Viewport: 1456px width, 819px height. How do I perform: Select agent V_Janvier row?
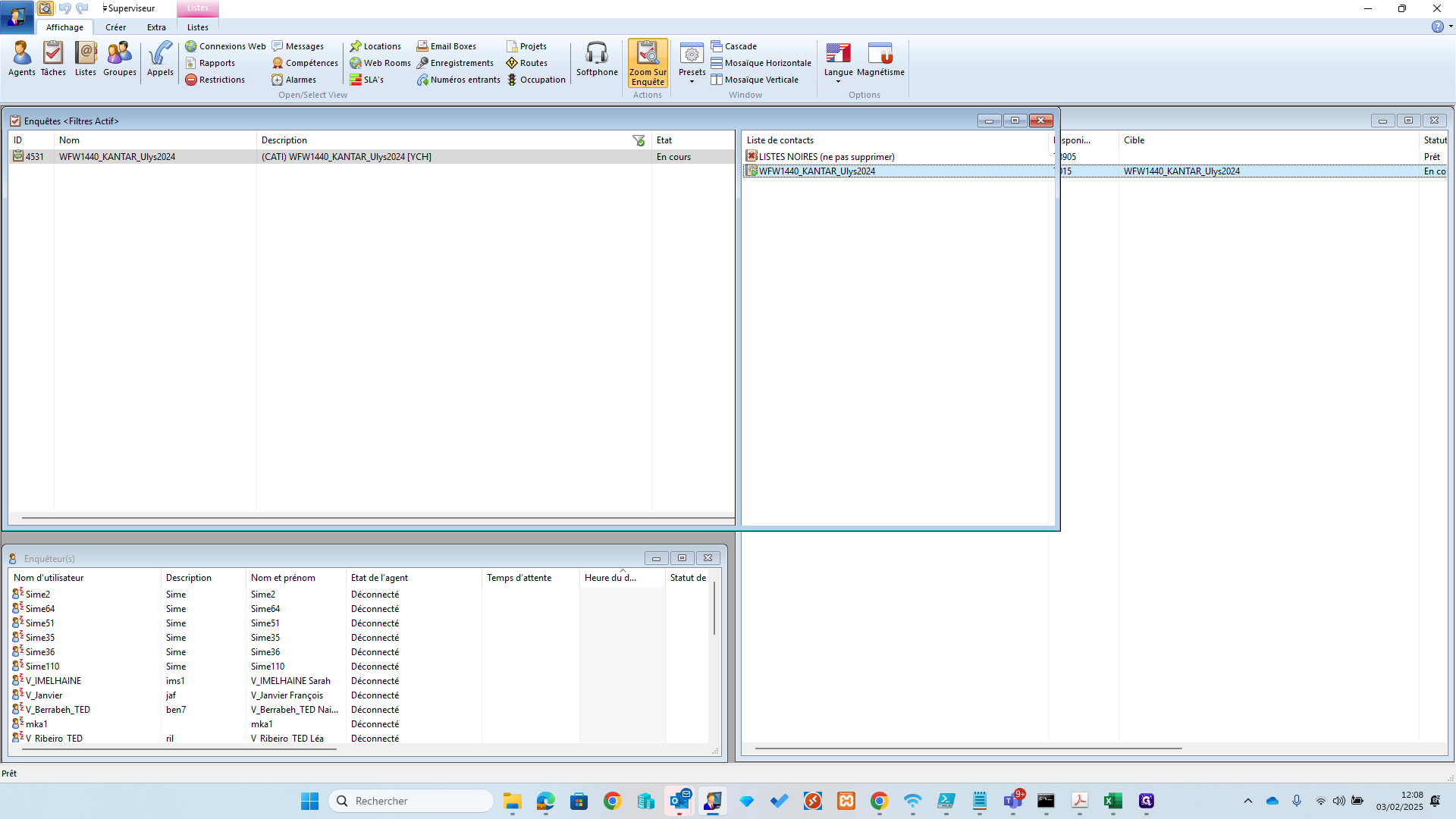[359, 695]
